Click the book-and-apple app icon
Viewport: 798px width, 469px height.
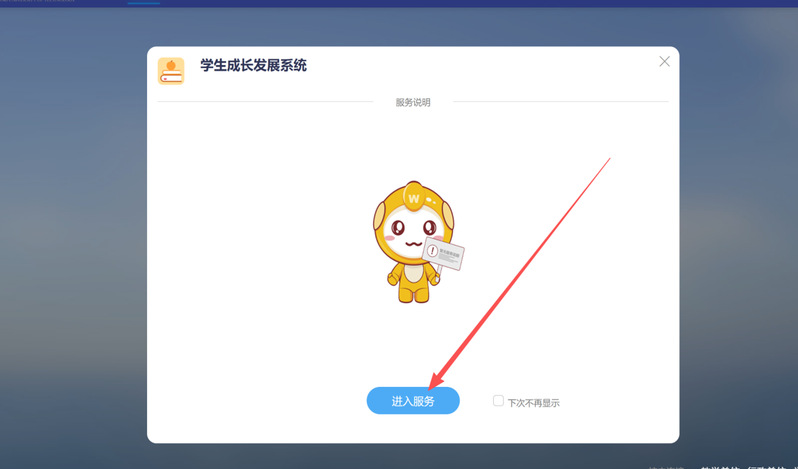click(x=171, y=71)
